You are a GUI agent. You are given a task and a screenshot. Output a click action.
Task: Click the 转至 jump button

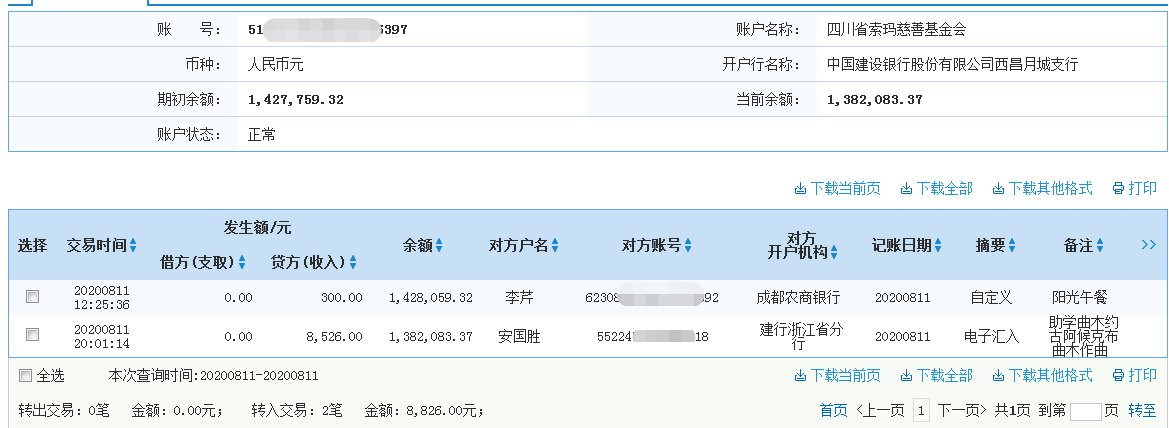click(x=1142, y=410)
